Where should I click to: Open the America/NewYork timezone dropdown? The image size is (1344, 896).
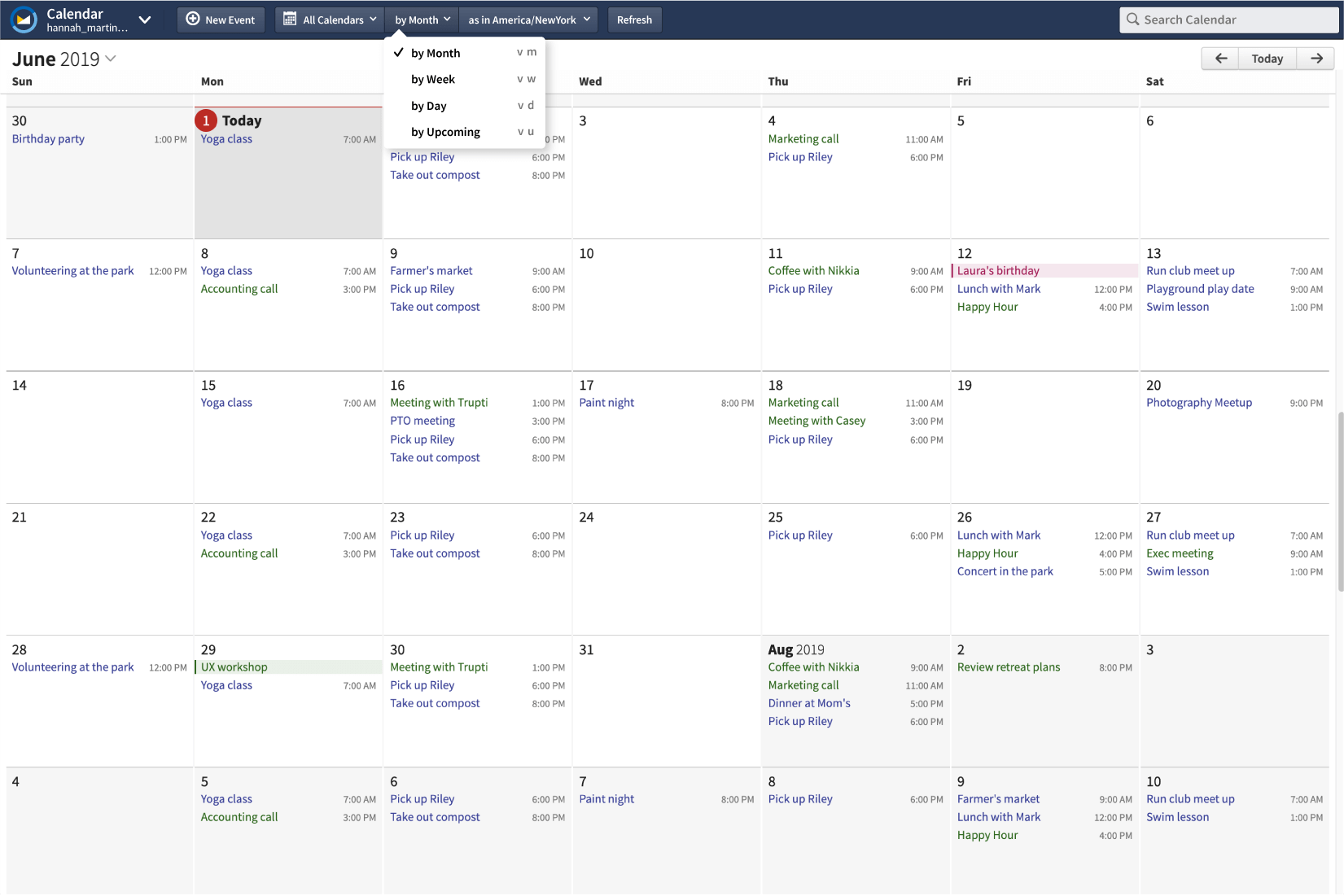pyautogui.click(x=528, y=20)
